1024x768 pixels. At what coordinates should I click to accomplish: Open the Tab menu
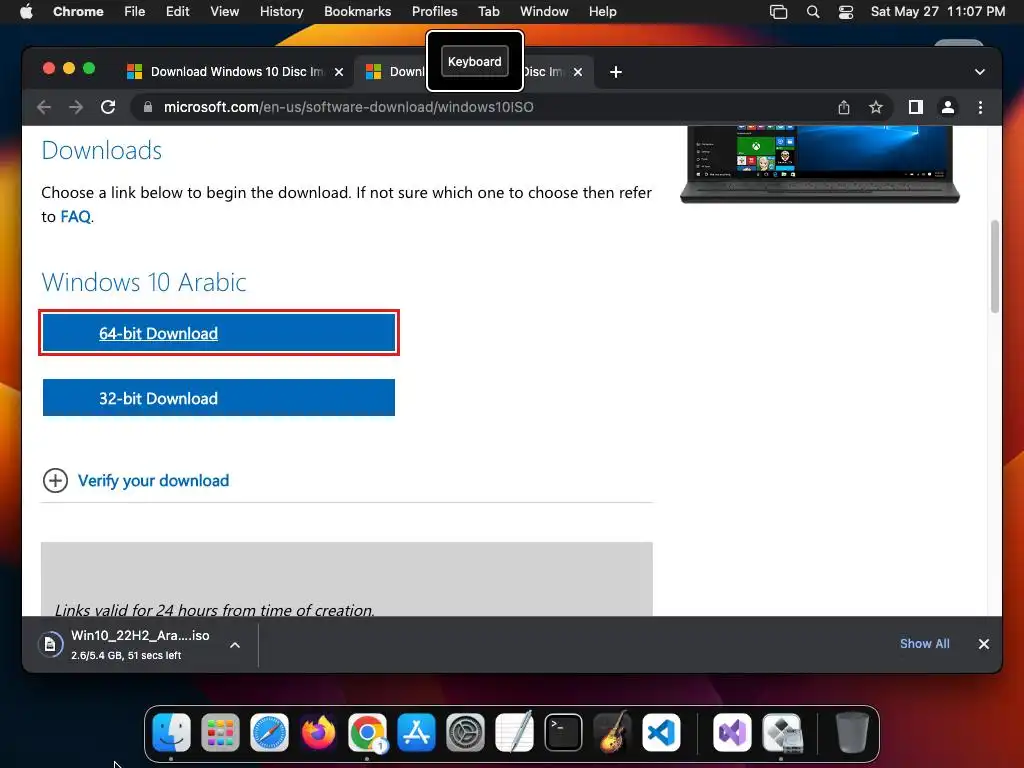[x=488, y=12]
